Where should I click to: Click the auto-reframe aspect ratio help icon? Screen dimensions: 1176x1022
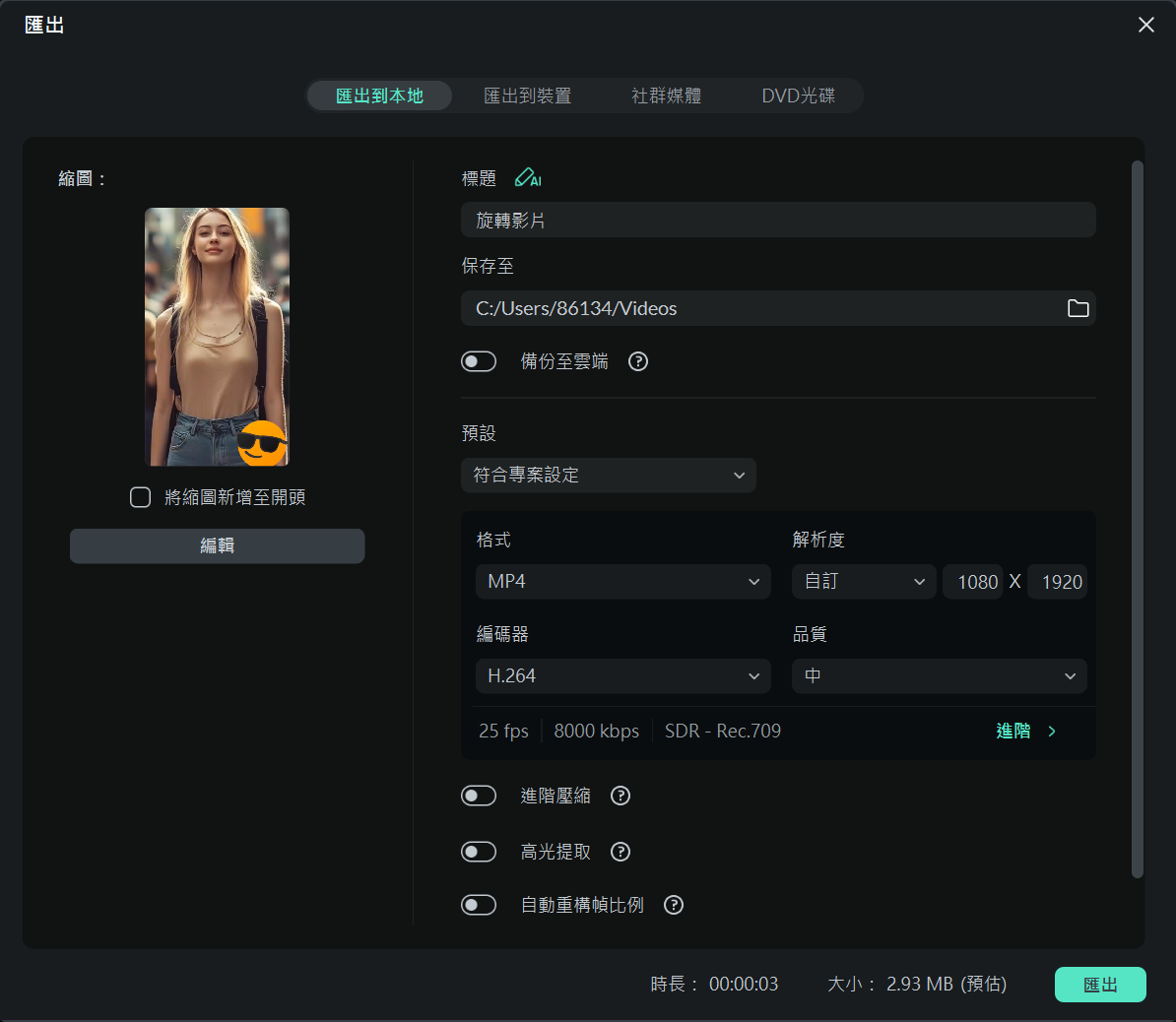[x=673, y=905]
